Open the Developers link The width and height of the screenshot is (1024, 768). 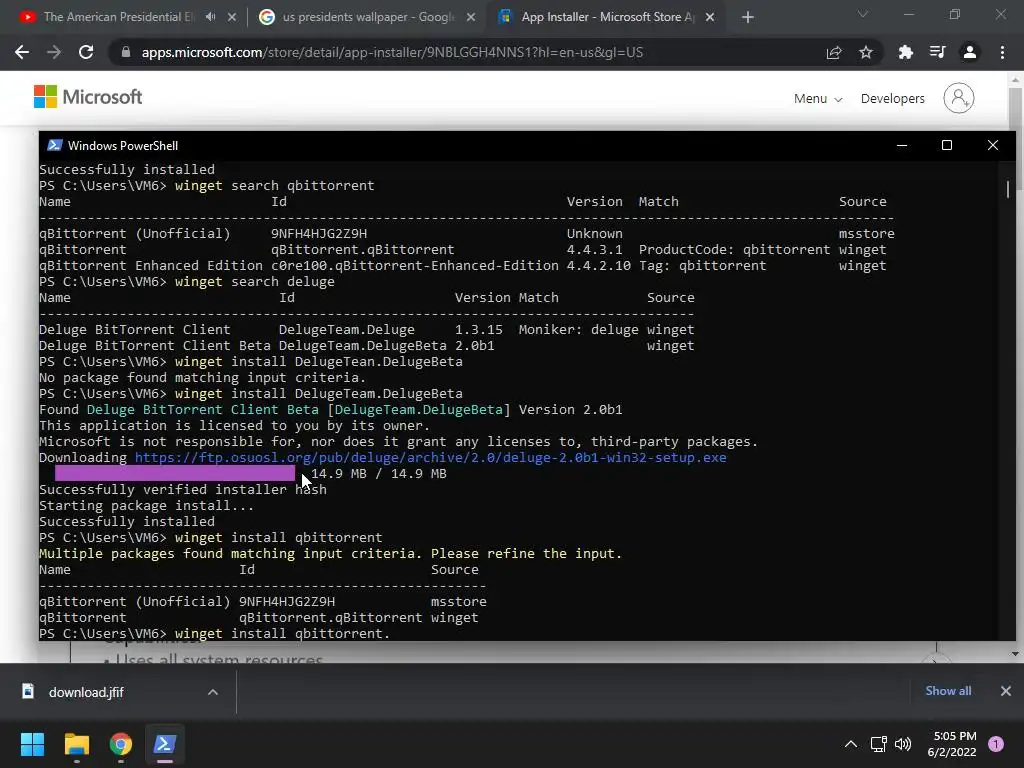click(x=892, y=99)
